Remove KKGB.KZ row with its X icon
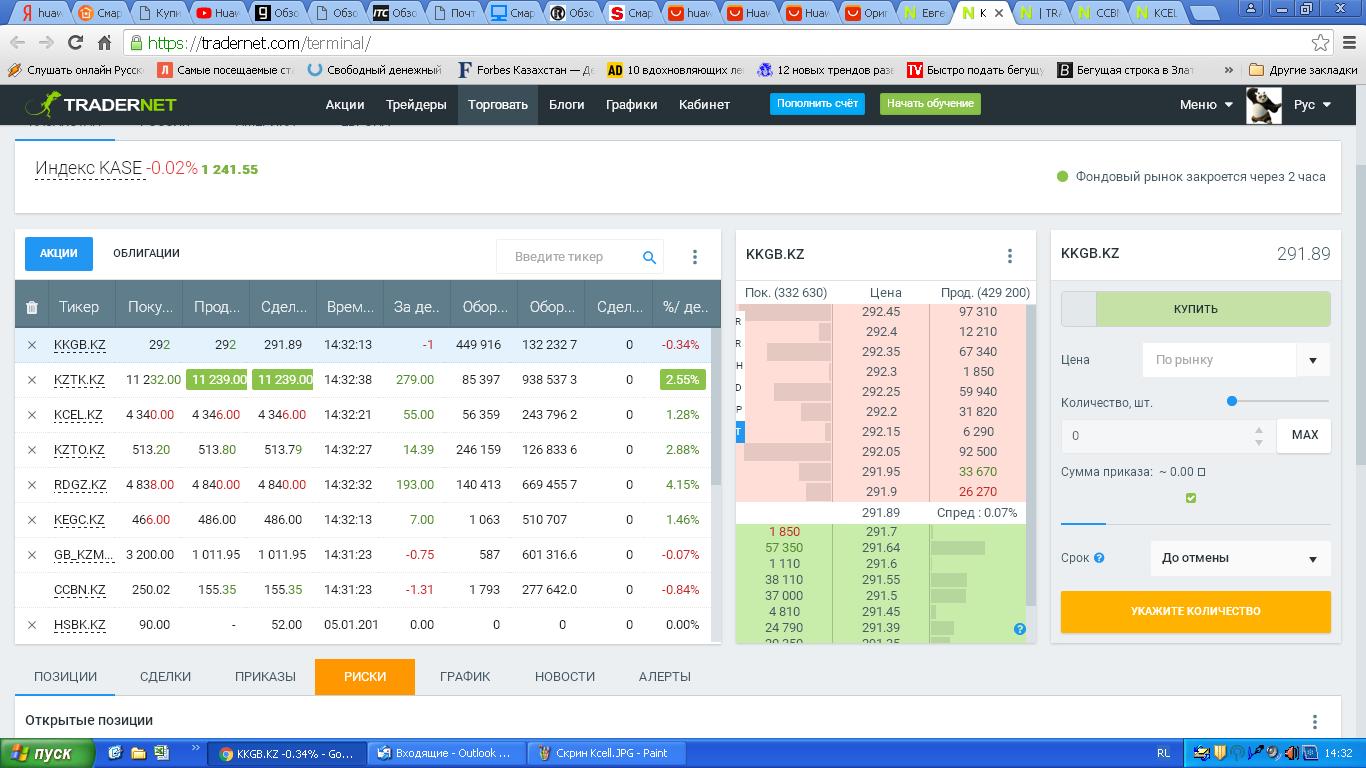Image resolution: width=1366 pixels, height=768 pixels. [x=32, y=345]
